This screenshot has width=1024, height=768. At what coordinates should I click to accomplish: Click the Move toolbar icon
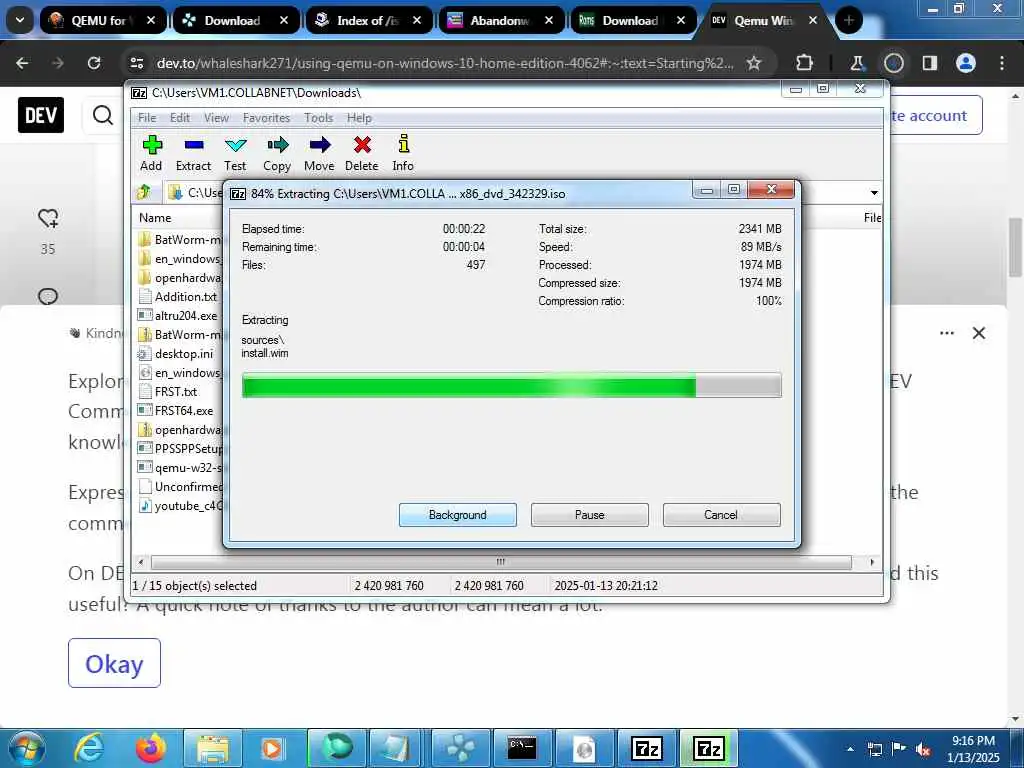[x=319, y=153]
